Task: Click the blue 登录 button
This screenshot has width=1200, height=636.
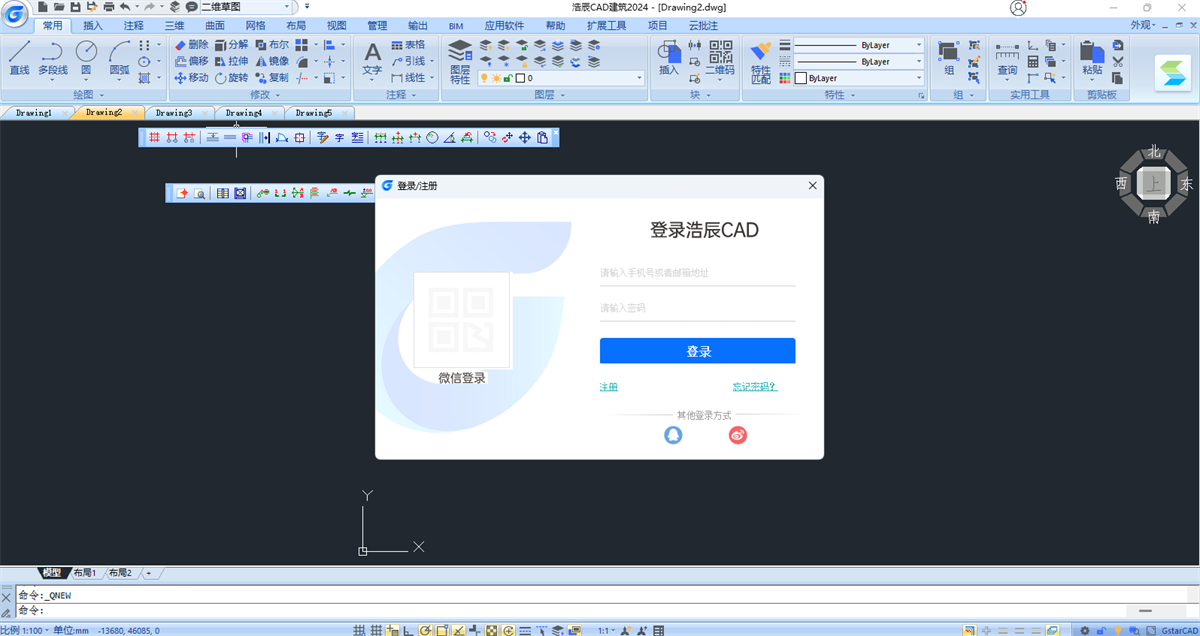Action: [x=697, y=351]
